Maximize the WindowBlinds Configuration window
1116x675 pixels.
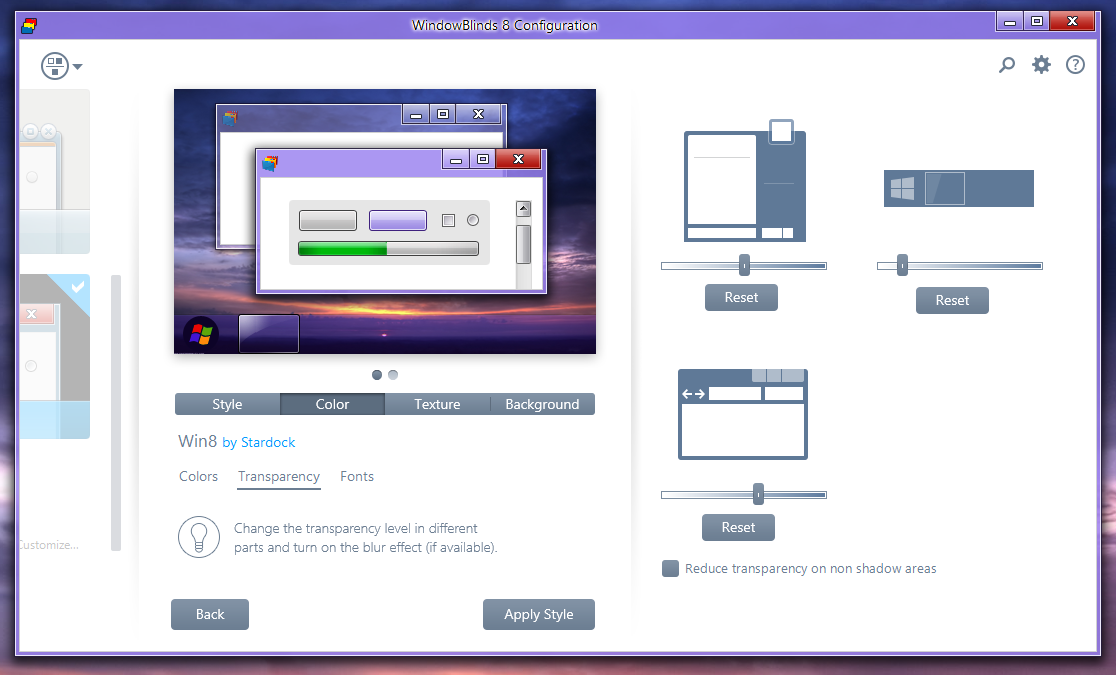pyautogui.click(x=1037, y=22)
